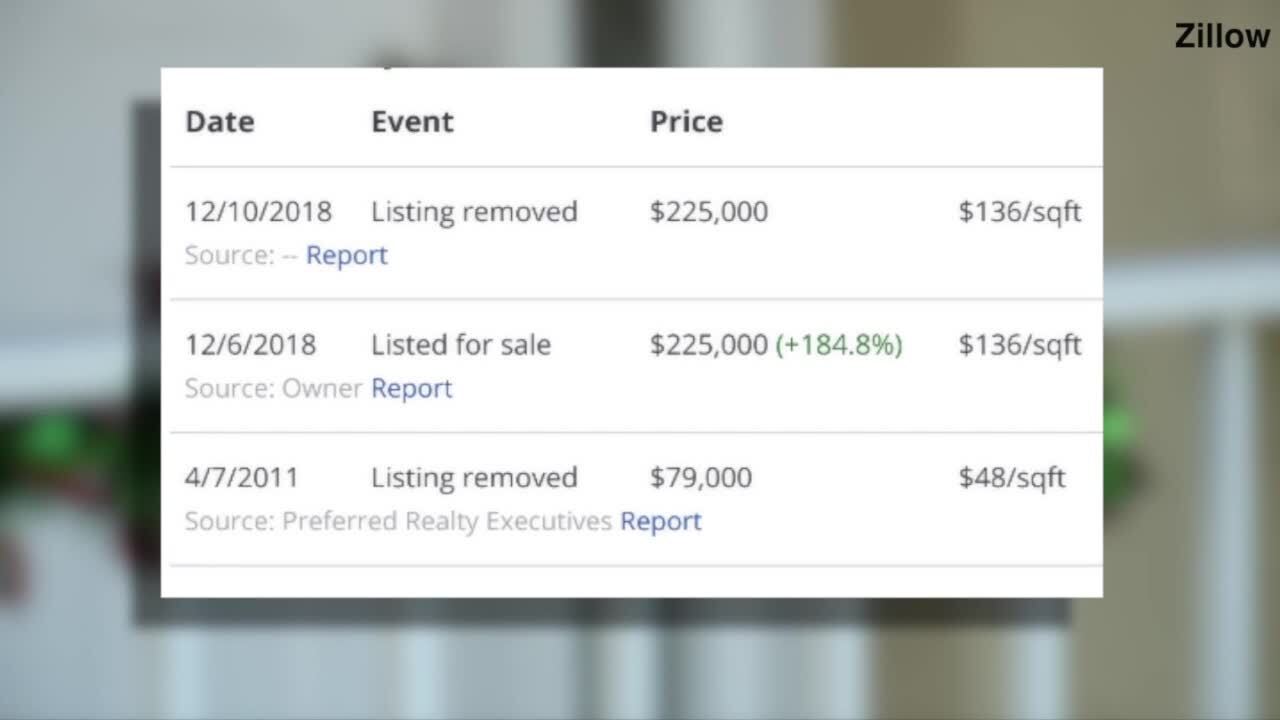
Task: Click the $79,000 price from 2011
Action: point(701,477)
